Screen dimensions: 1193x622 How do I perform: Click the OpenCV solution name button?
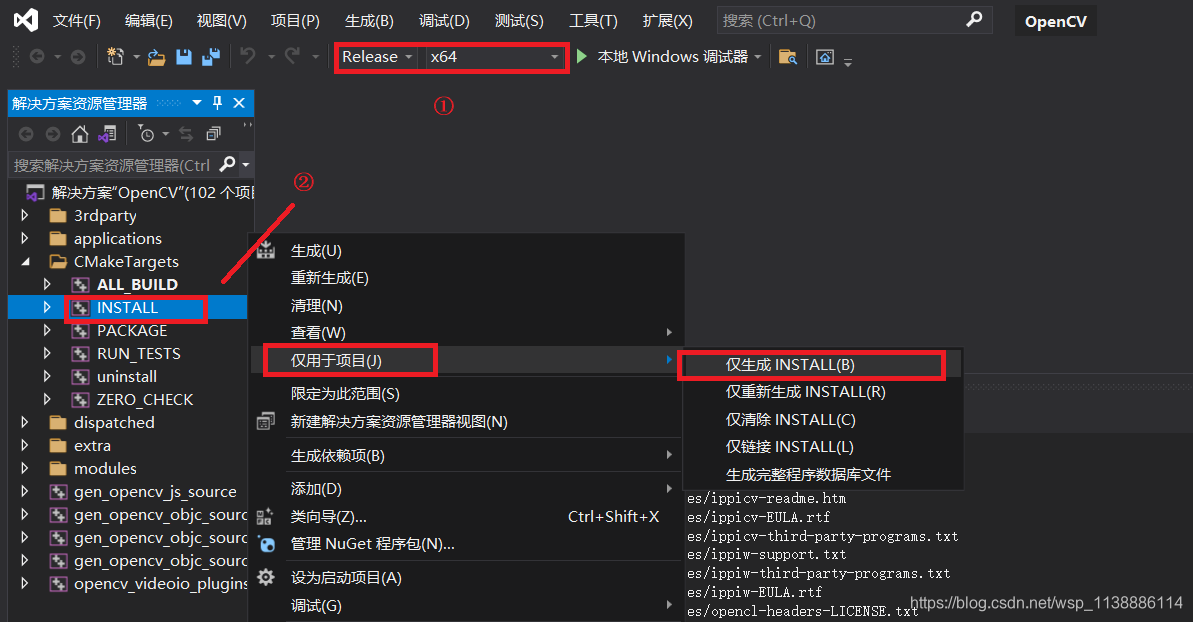pos(1055,21)
